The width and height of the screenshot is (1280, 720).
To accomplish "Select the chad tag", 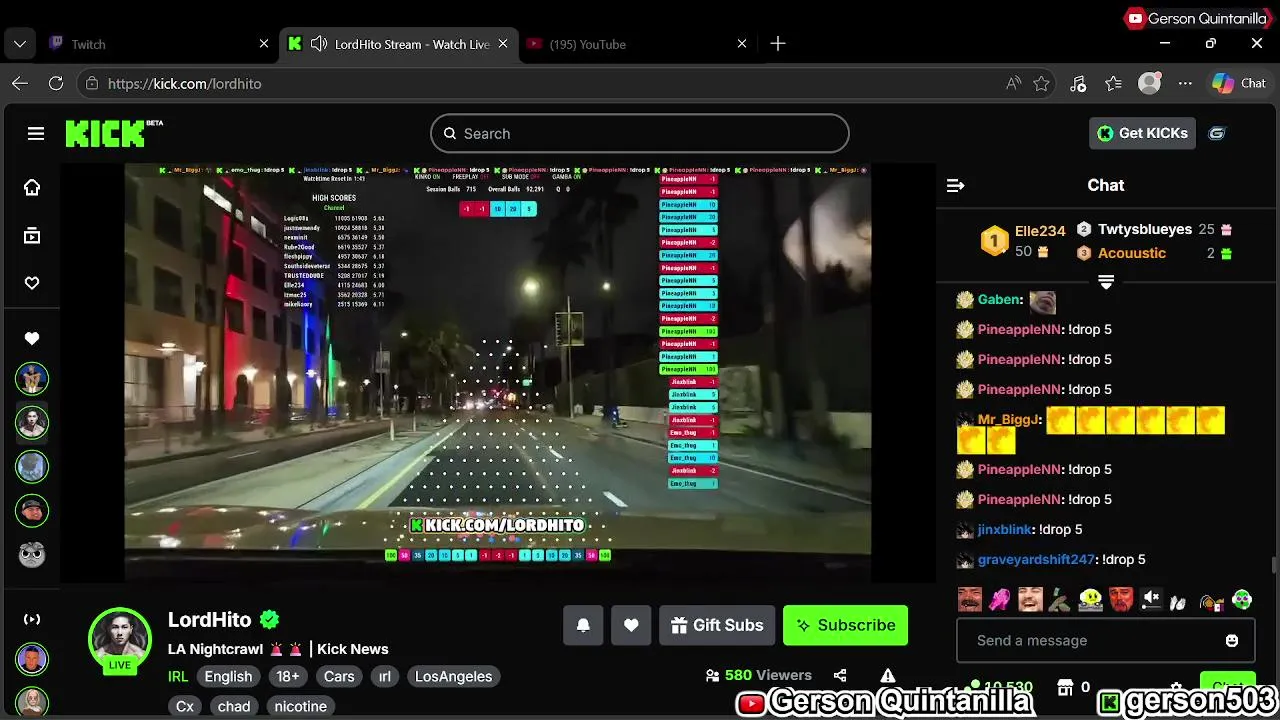I will (234, 706).
